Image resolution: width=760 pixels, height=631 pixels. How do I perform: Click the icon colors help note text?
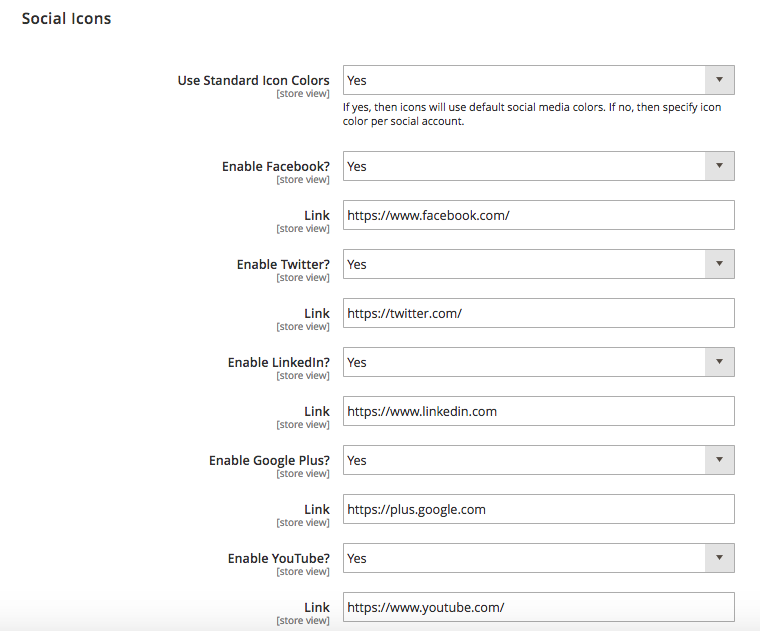532,114
